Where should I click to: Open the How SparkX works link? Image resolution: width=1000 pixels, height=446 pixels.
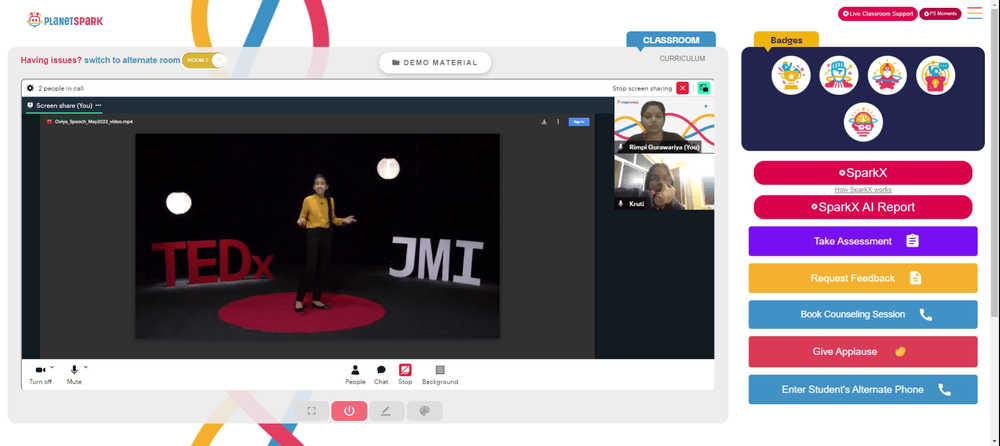pos(863,190)
